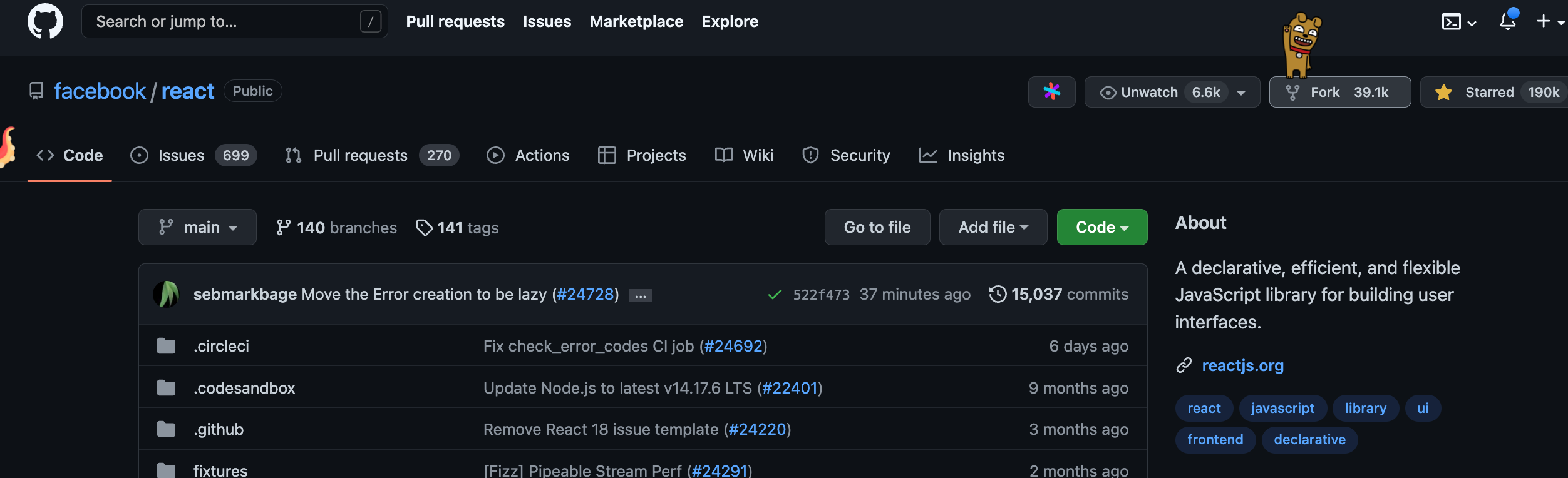Open Issues in top navigation
This screenshot has height=478, width=1568.
point(547,21)
